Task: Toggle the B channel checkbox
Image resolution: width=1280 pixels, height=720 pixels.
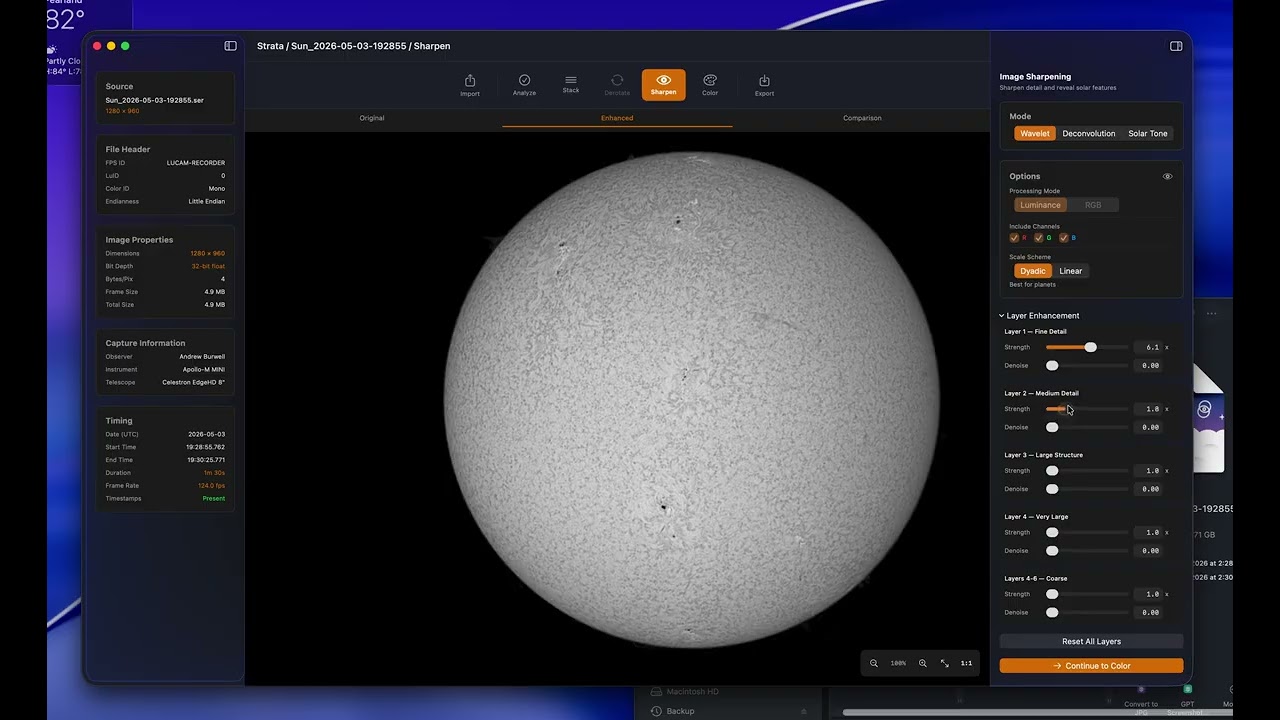Action: [x=1064, y=238]
